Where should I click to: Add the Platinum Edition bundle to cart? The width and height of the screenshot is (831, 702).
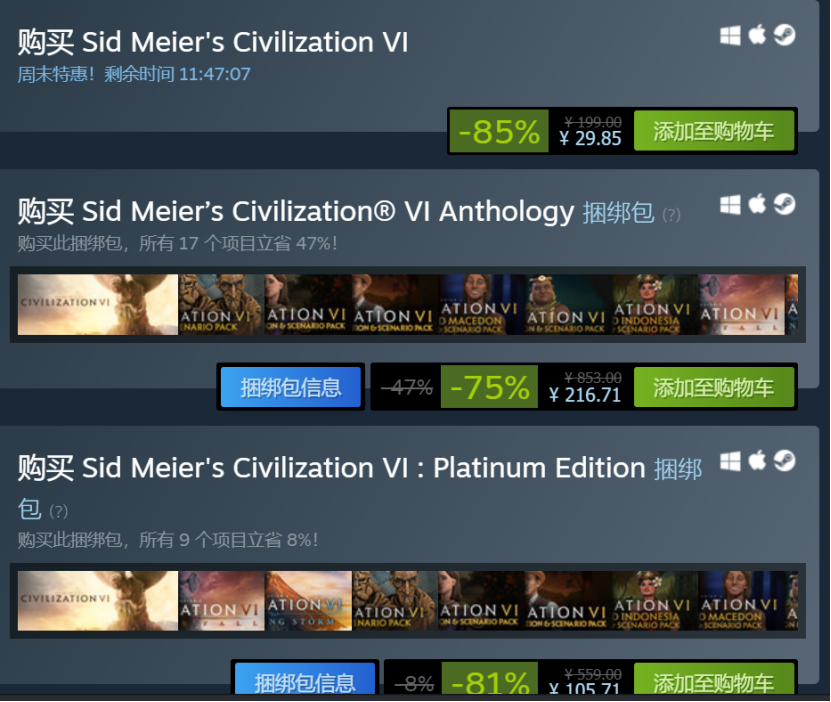(x=714, y=683)
